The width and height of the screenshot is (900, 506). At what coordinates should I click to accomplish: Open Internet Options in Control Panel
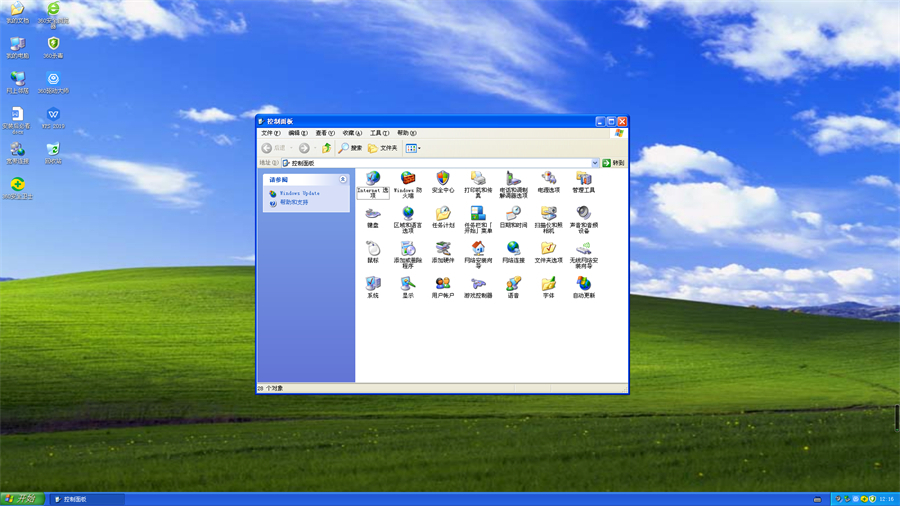click(x=373, y=184)
